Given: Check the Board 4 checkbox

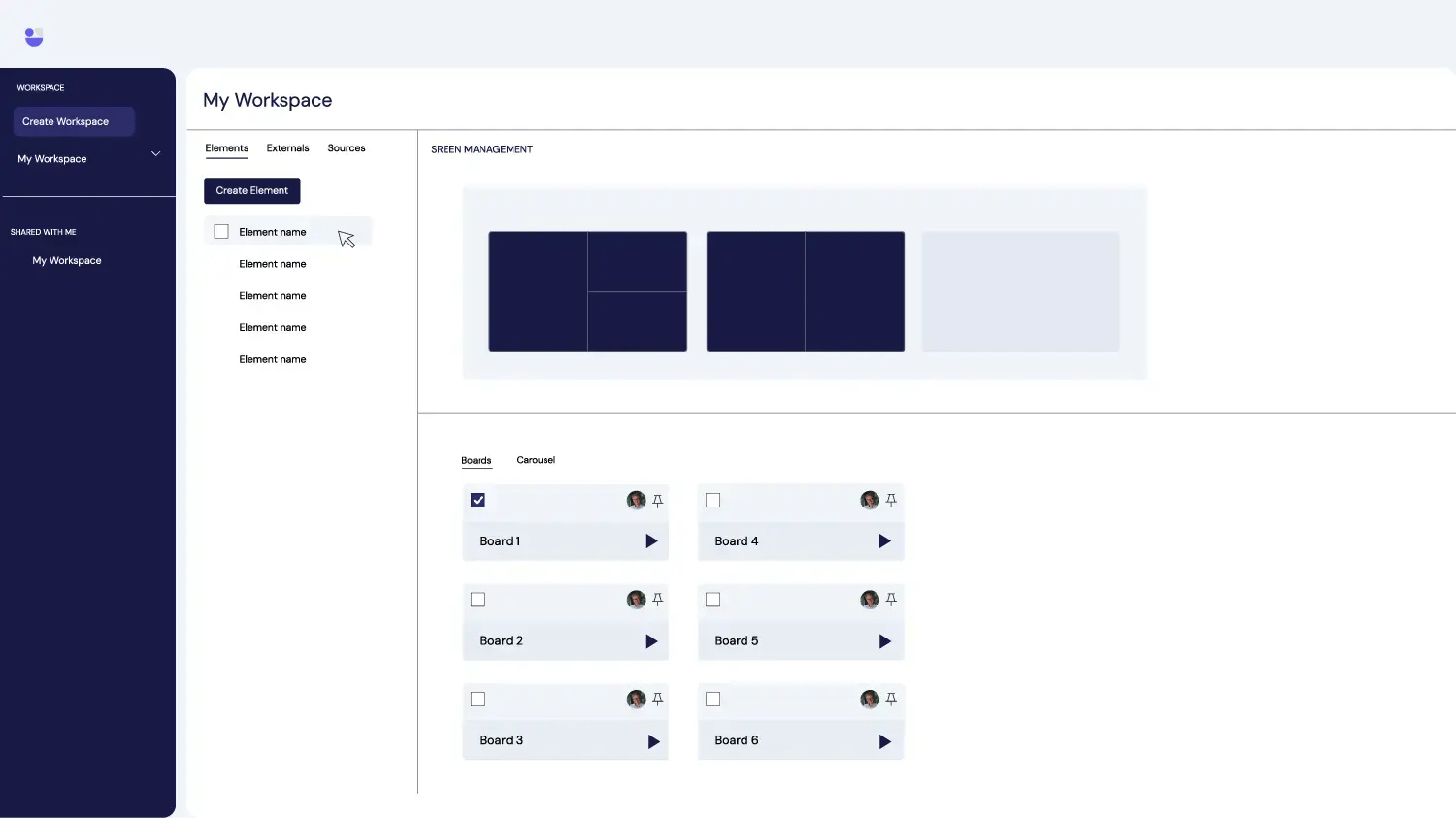Looking at the screenshot, I should [713, 500].
